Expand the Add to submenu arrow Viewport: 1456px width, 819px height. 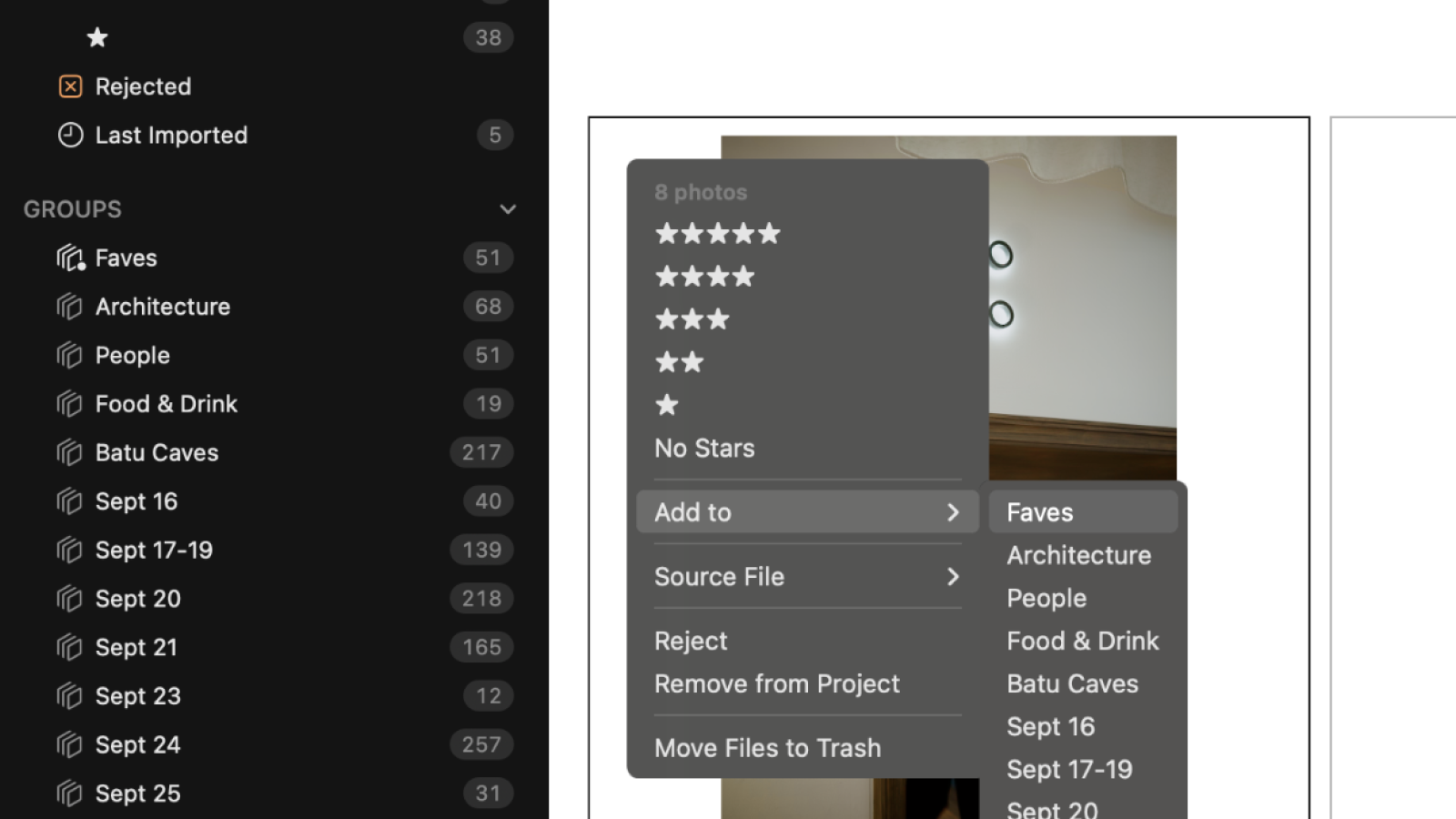point(952,512)
